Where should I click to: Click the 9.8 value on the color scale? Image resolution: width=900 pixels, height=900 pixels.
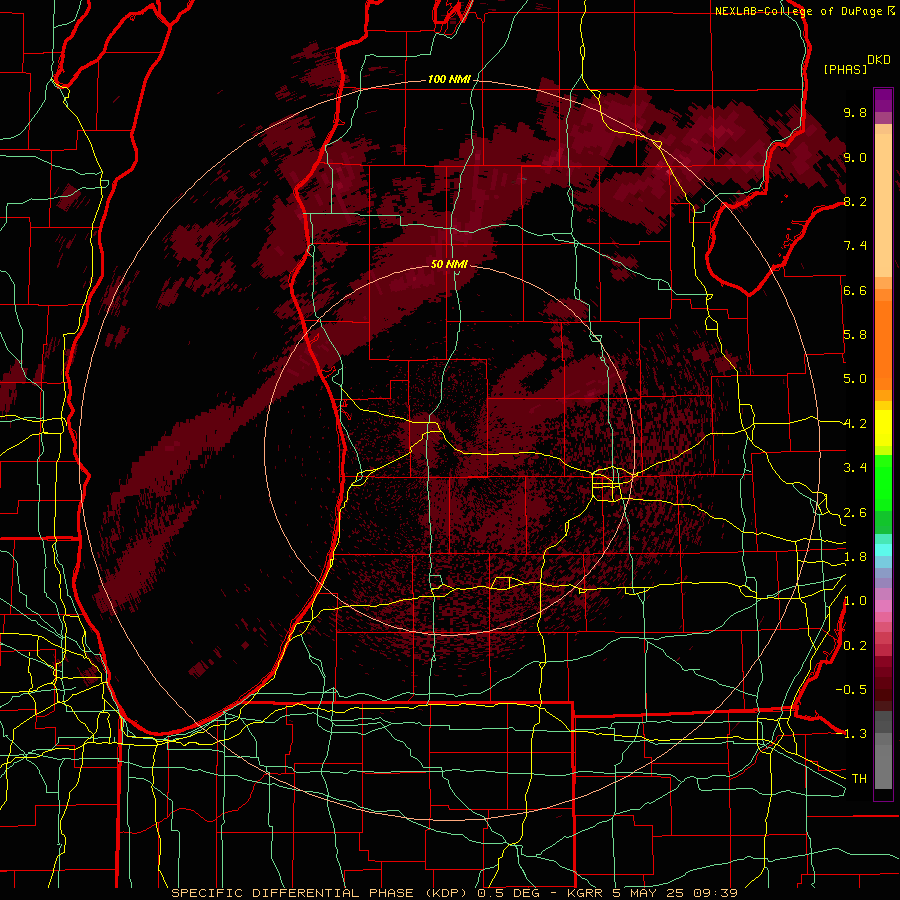click(x=855, y=112)
